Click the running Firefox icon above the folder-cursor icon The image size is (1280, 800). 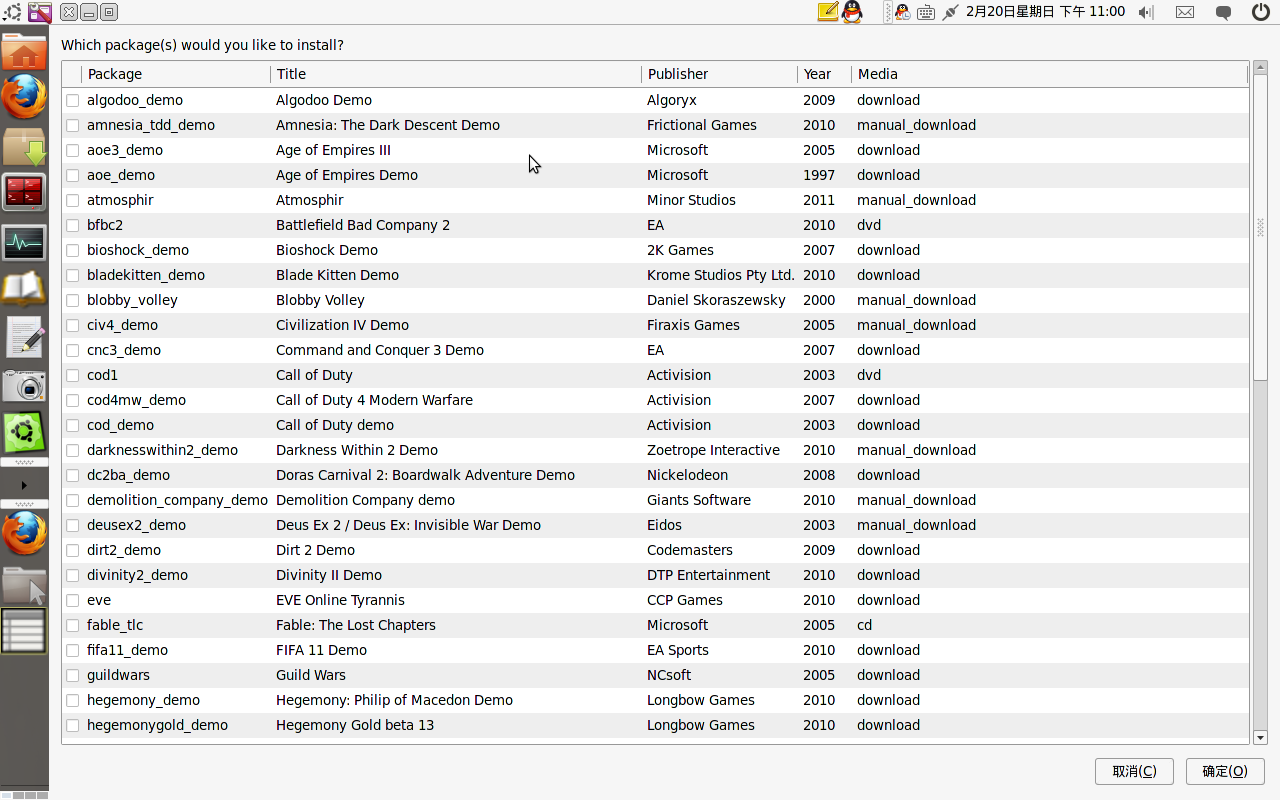tap(24, 534)
